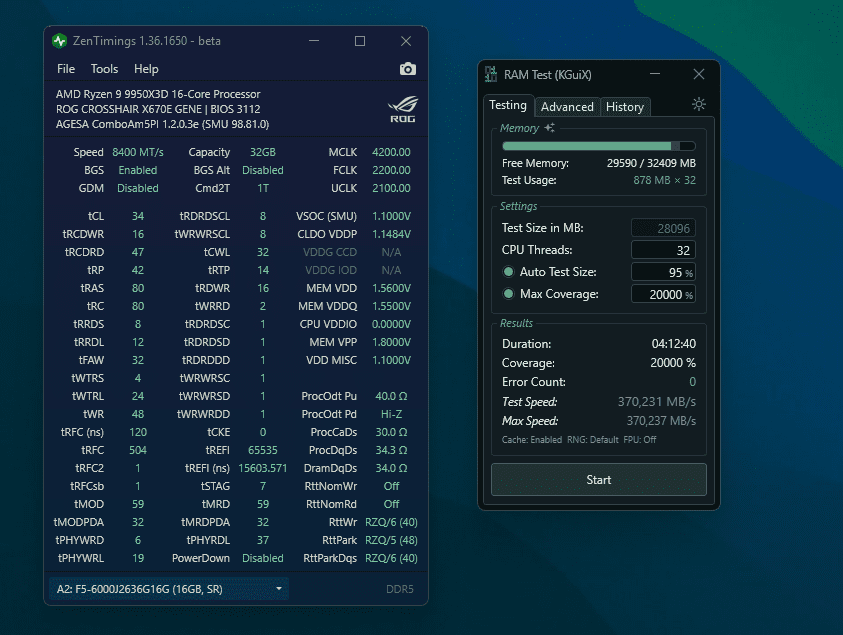Click the RttPark value RZQ/5 (48)
This screenshot has height=635, width=843.
point(391,540)
